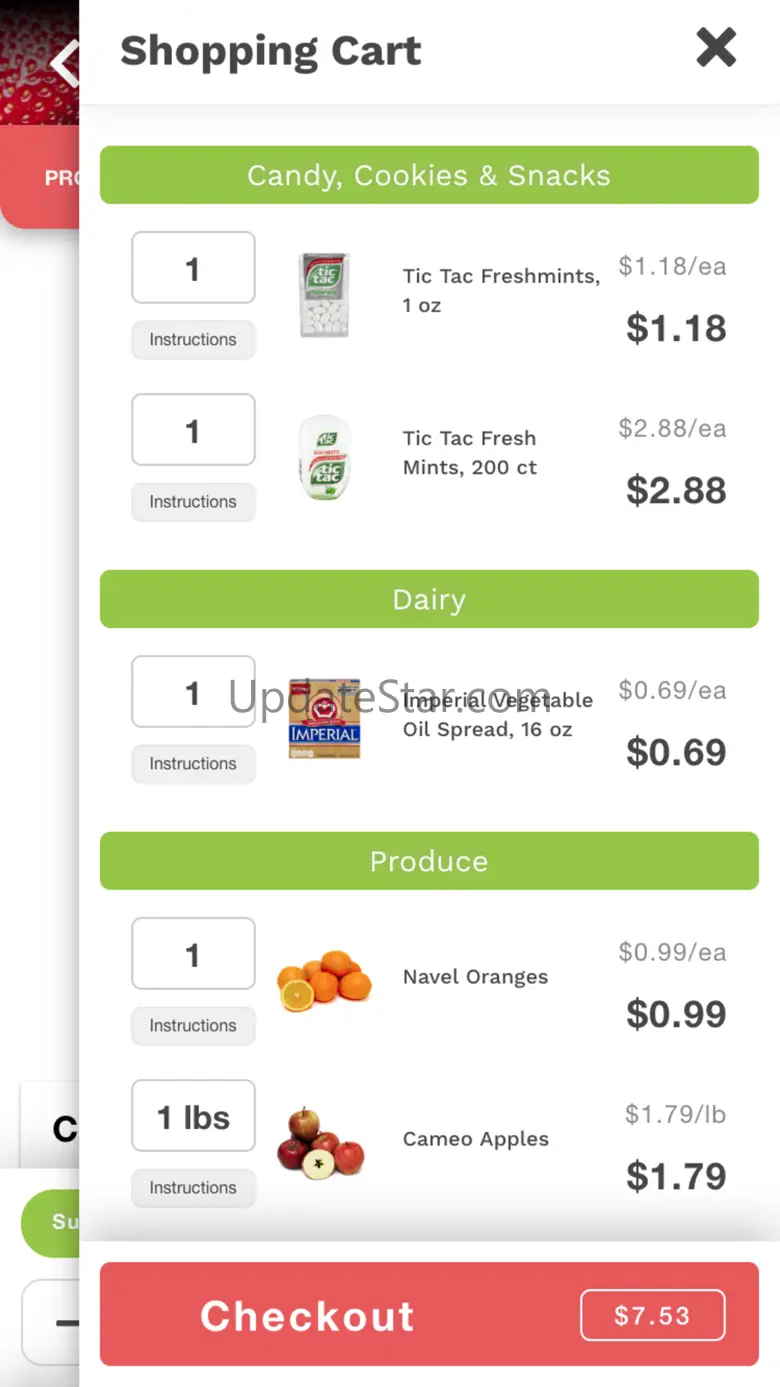Add instructions for Tic Tac Freshmints 1 oz

(193, 340)
